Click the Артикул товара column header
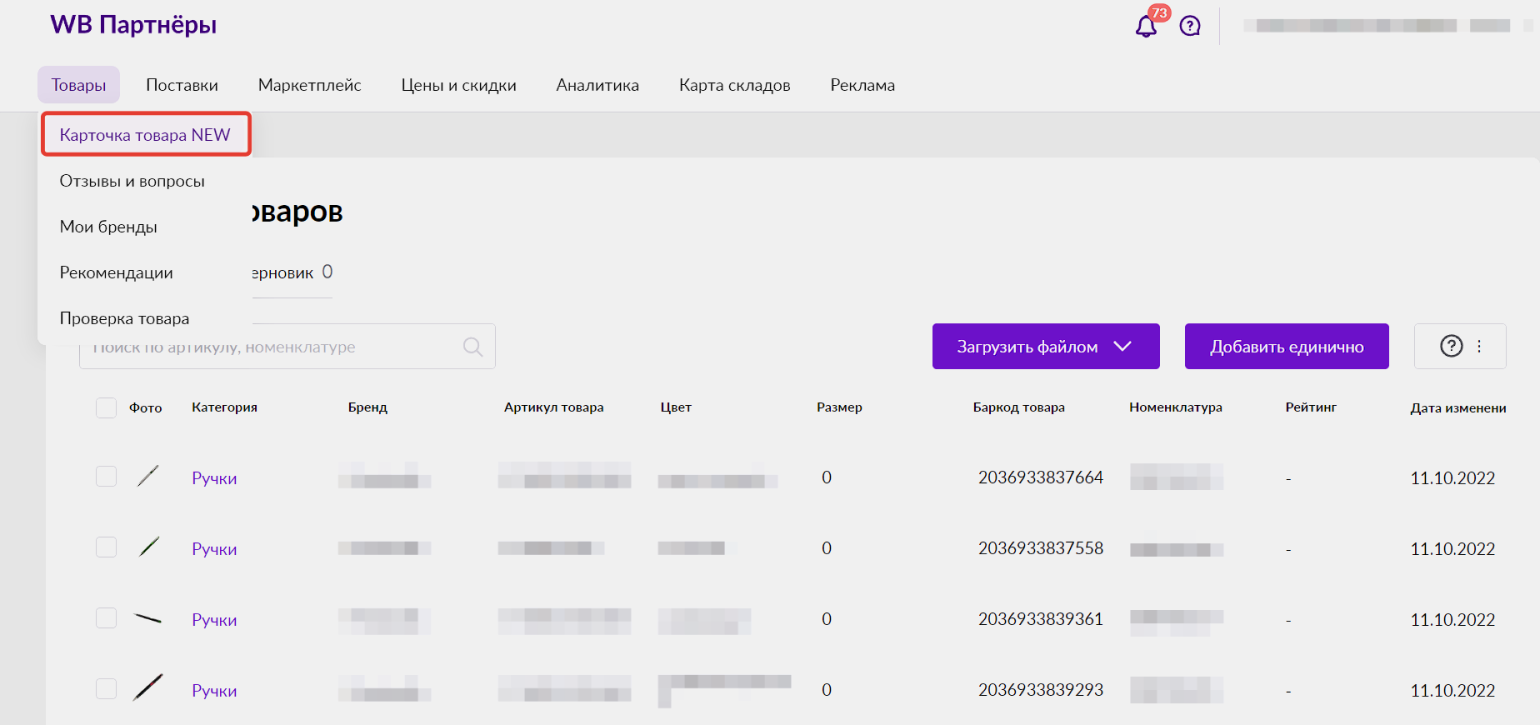 (x=554, y=407)
